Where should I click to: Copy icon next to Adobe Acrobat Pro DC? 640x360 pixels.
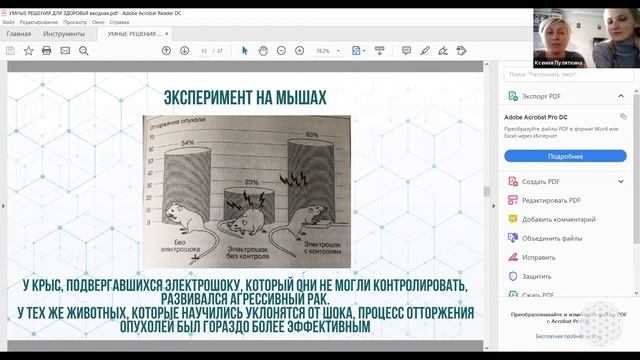click(623, 117)
